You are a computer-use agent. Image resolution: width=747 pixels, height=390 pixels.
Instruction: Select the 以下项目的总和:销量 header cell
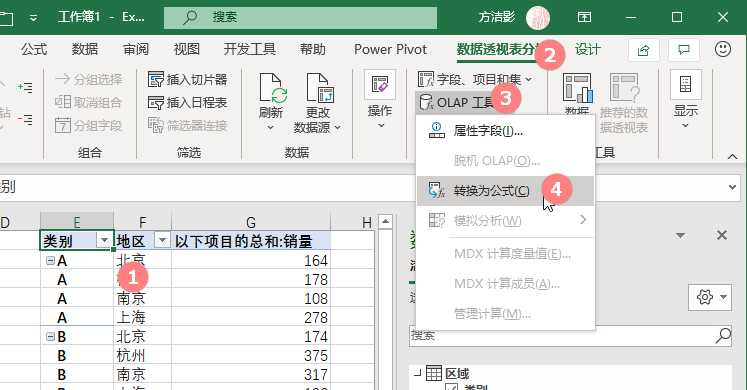[251, 241]
